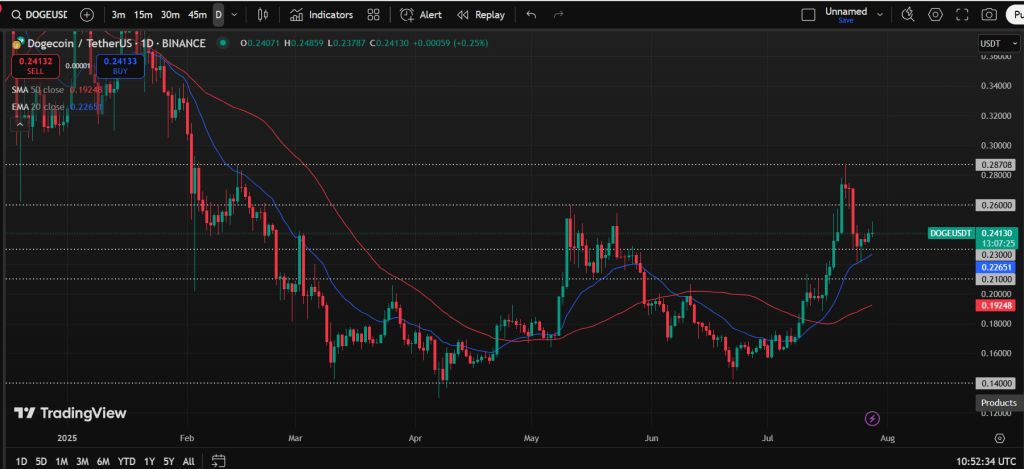
Task: Click the 0.28708 price line label
Action: pyautogui.click(x=995, y=165)
